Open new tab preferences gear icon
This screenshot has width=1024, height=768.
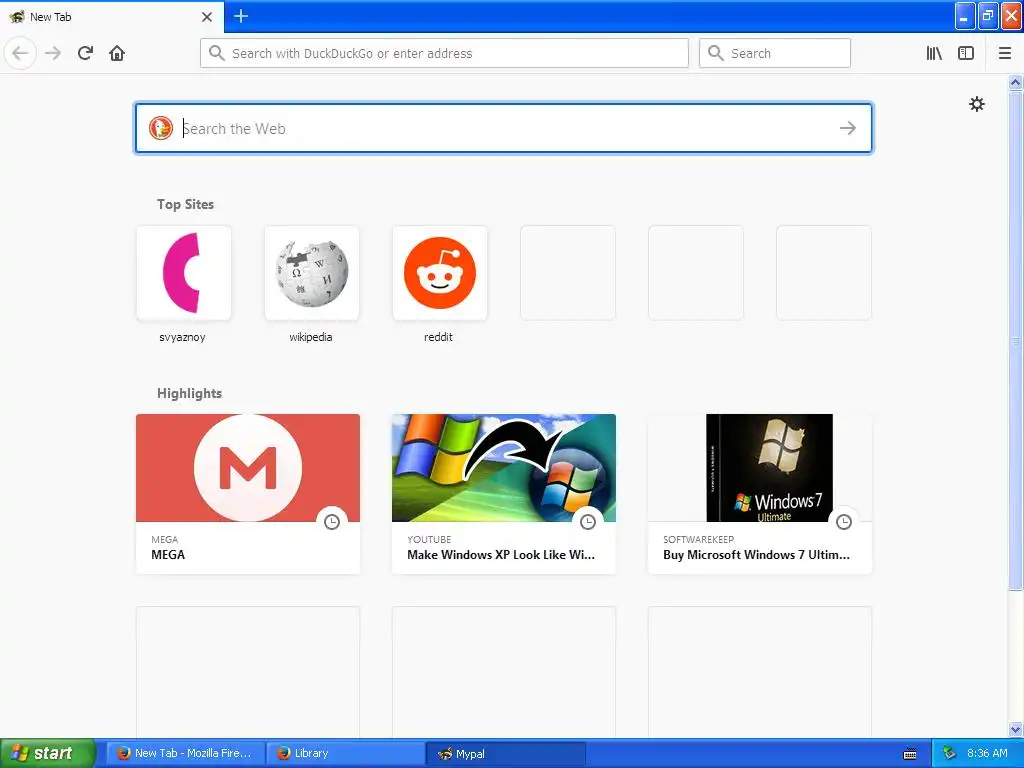click(x=976, y=104)
